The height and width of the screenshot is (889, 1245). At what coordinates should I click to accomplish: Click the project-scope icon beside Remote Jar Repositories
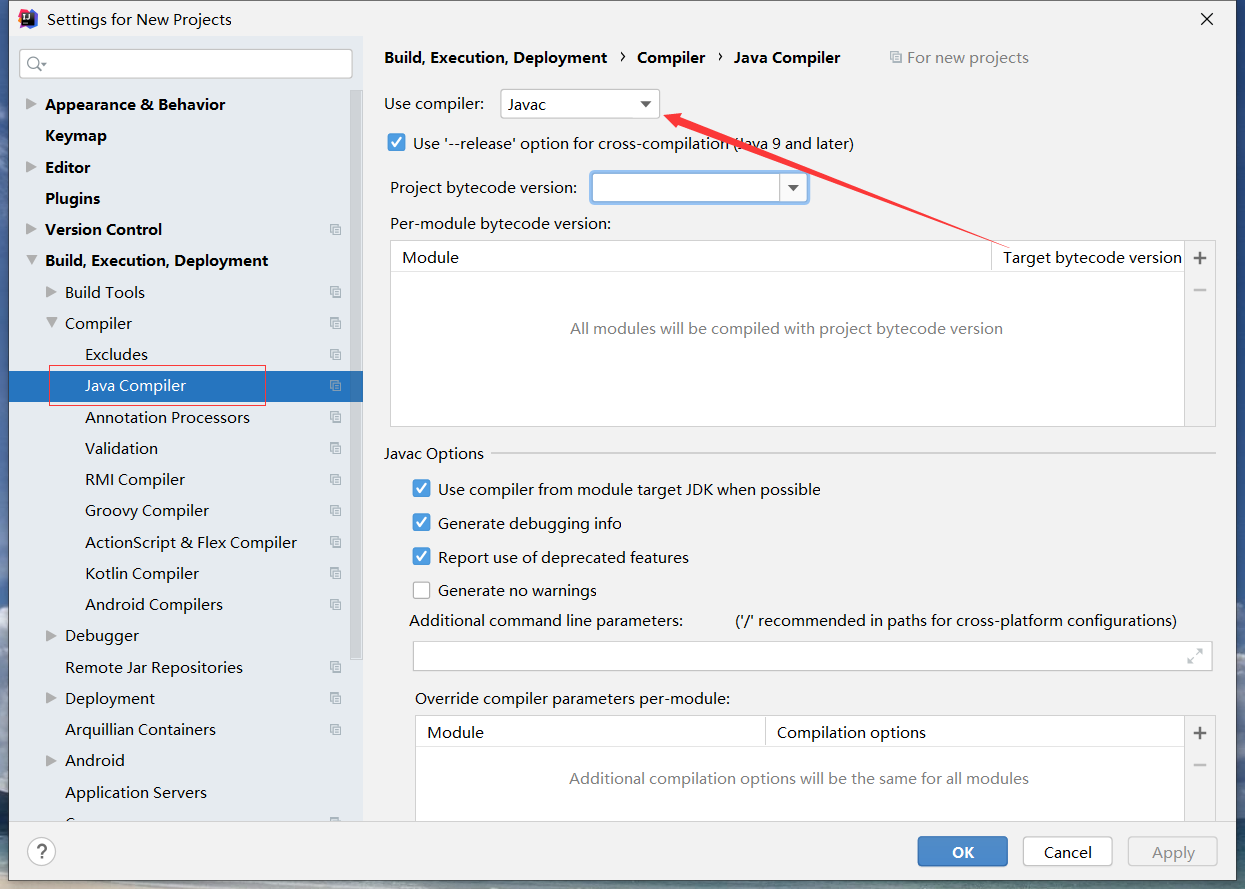(x=335, y=667)
